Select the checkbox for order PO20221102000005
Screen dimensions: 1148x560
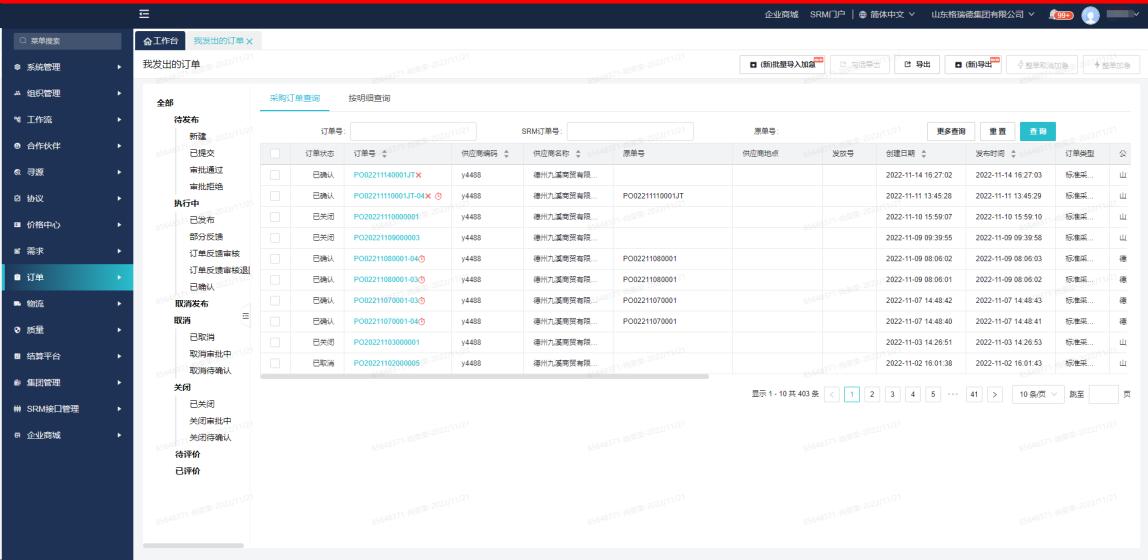pyautogui.click(x=275, y=363)
